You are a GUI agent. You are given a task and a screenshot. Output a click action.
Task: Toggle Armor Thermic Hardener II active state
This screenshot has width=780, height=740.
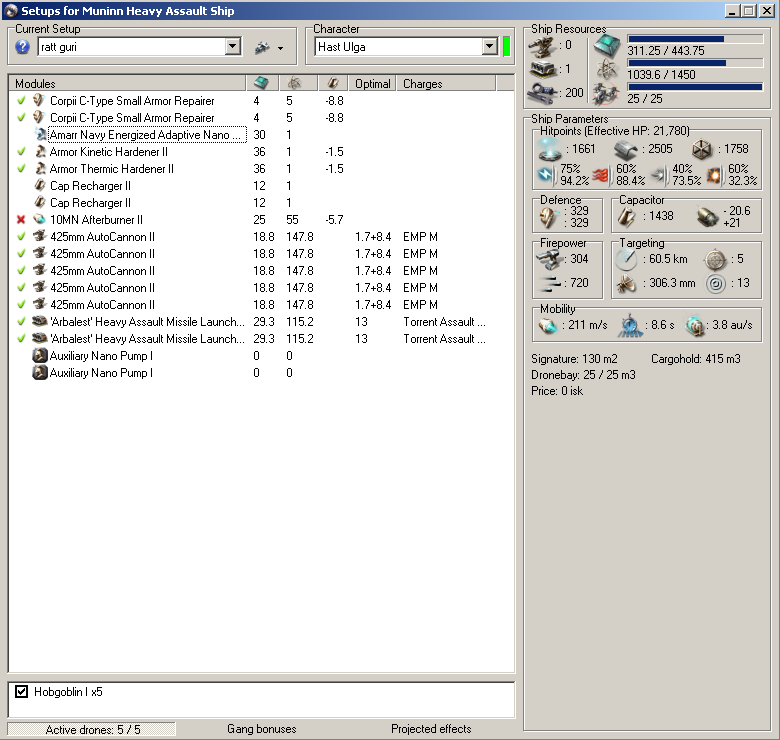[21, 169]
